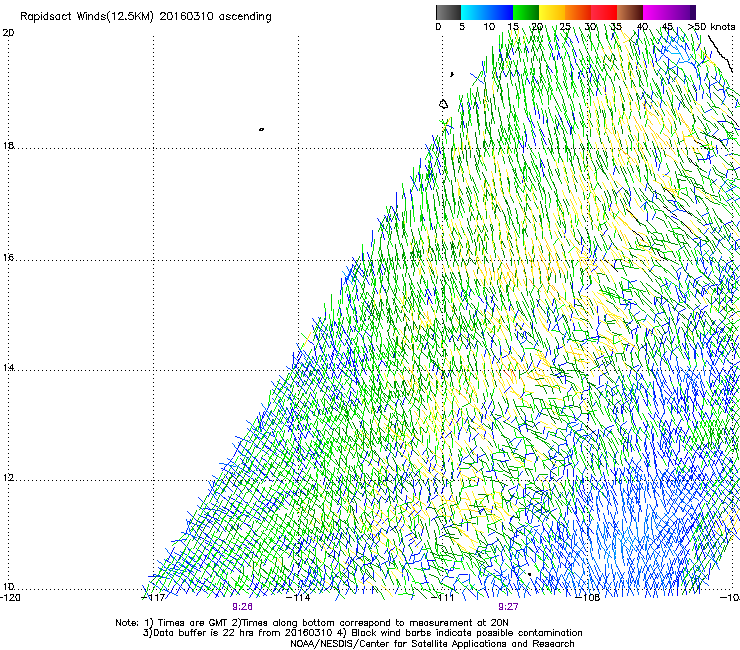The height and width of the screenshot is (650, 740).
Task: Click the '10' legend scale number
Action: [489, 27]
